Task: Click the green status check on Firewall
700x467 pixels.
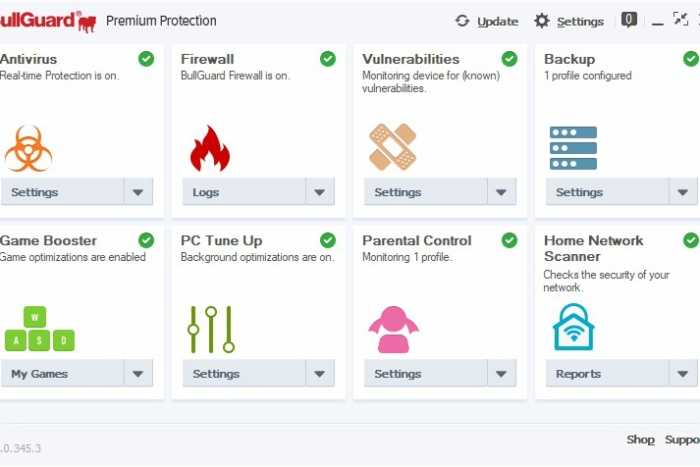Action: point(328,59)
